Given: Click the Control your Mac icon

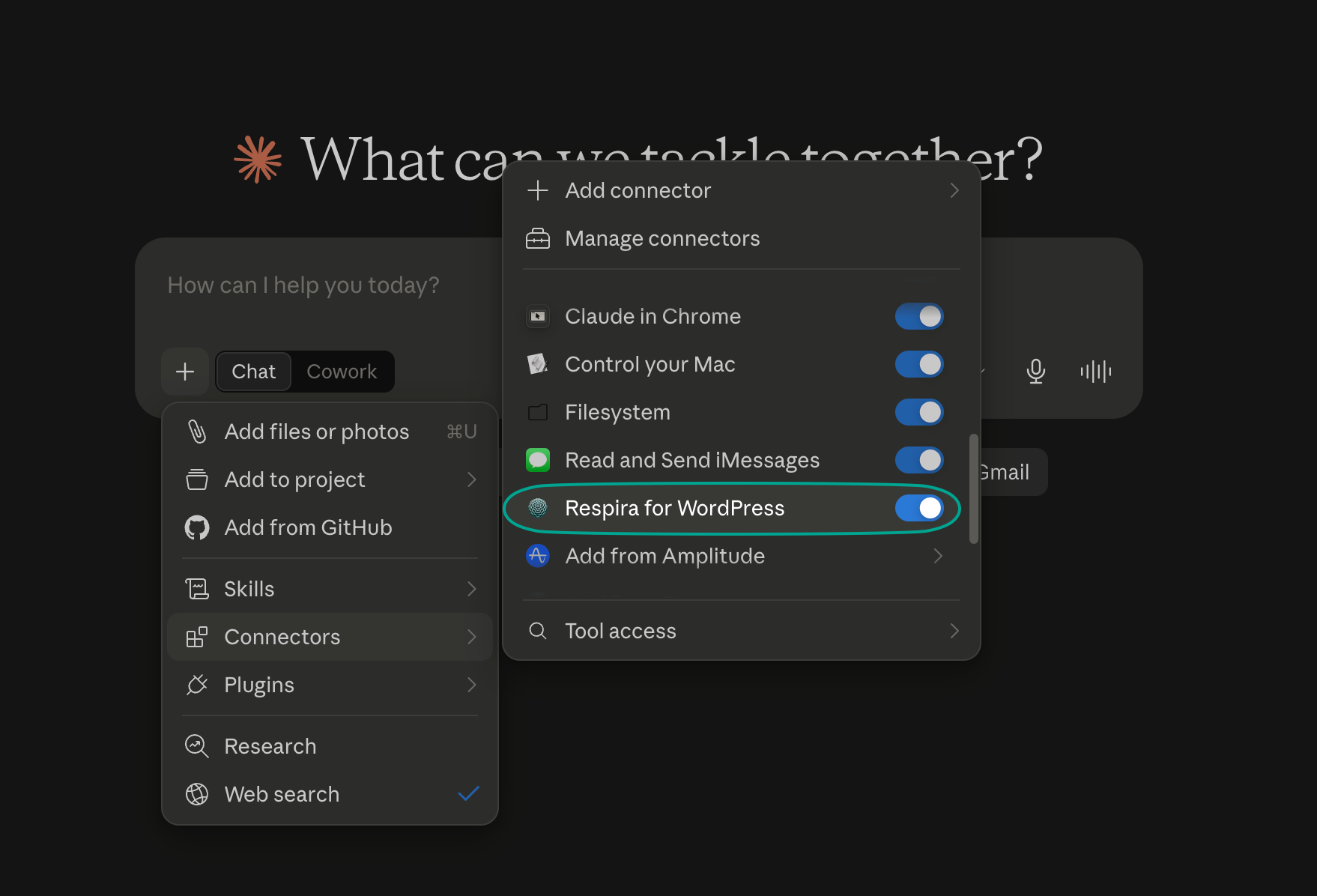Looking at the screenshot, I should (538, 364).
